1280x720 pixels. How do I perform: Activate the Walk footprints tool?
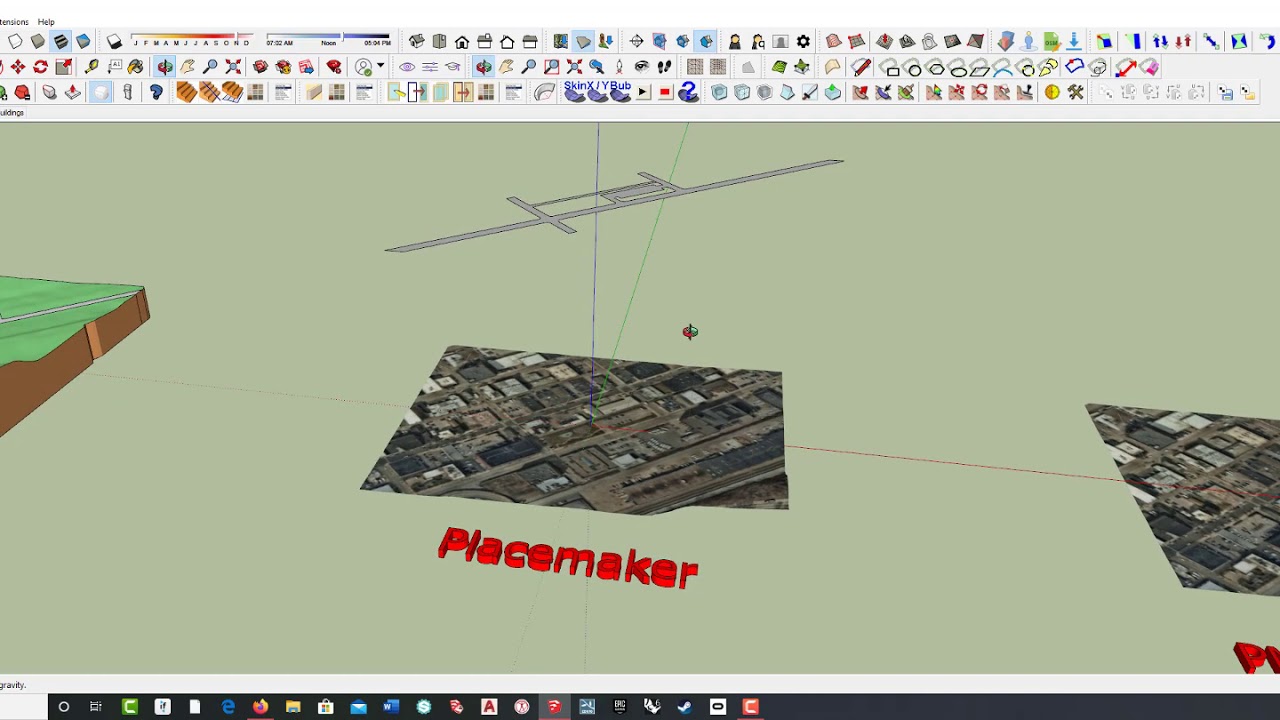point(664,67)
